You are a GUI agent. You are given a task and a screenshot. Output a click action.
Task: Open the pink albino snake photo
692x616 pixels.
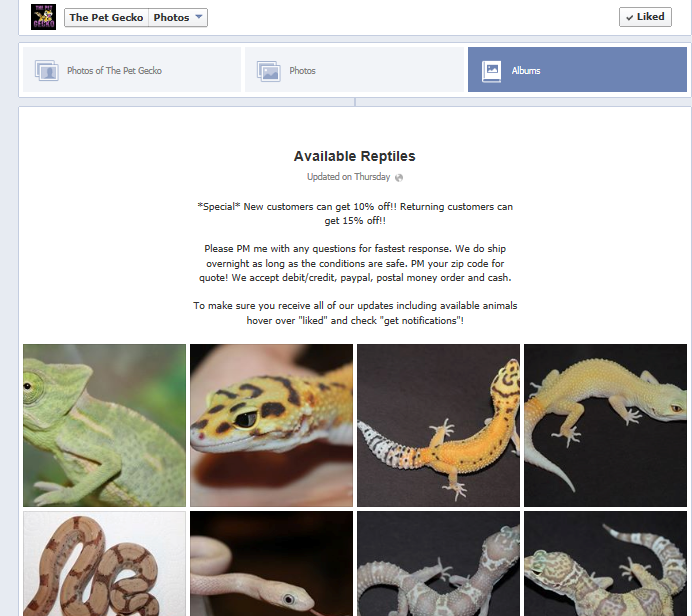[x=271, y=563]
